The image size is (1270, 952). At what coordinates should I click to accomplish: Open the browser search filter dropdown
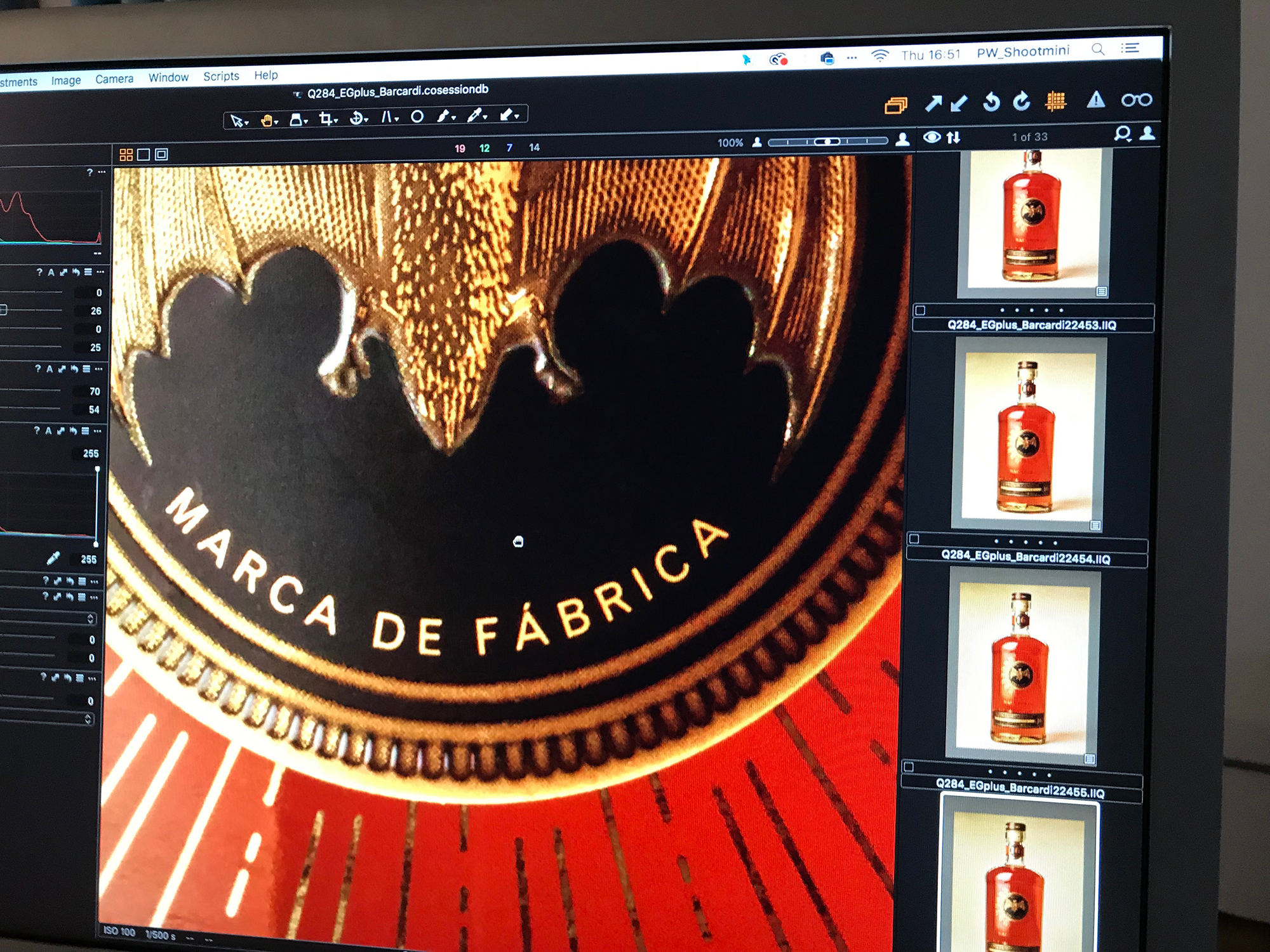coord(1123,134)
